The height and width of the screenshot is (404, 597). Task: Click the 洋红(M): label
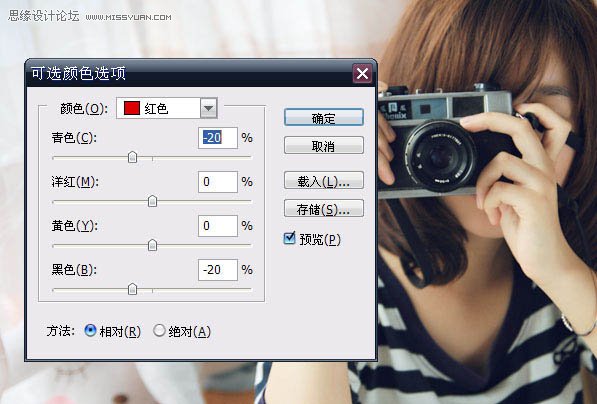tap(75, 182)
